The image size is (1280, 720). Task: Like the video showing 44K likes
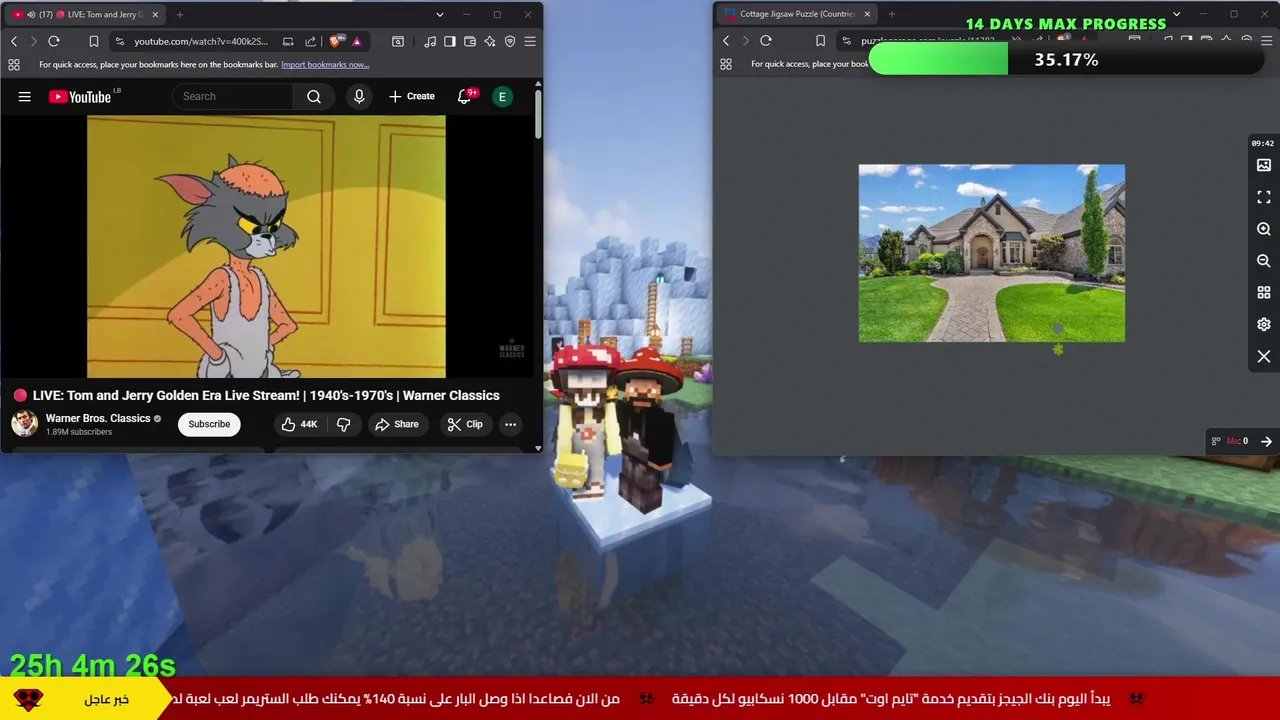coord(299,424)
